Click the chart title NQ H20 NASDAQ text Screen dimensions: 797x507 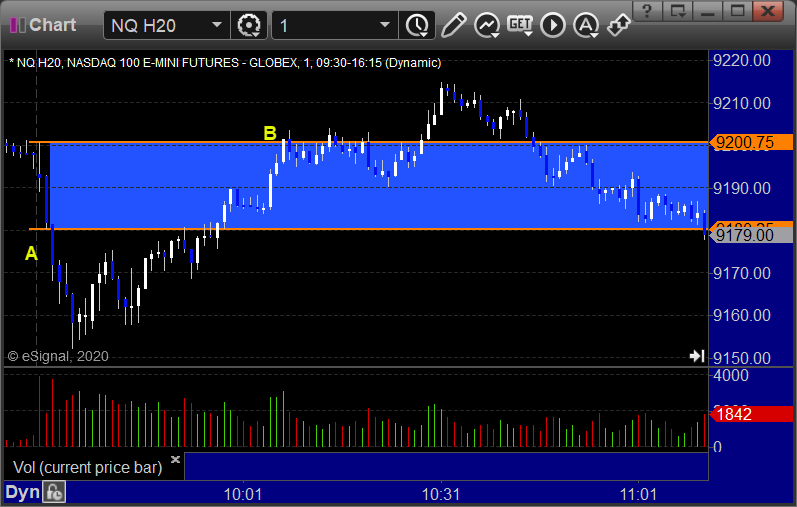pyautogui.click(x=225, y=63)
